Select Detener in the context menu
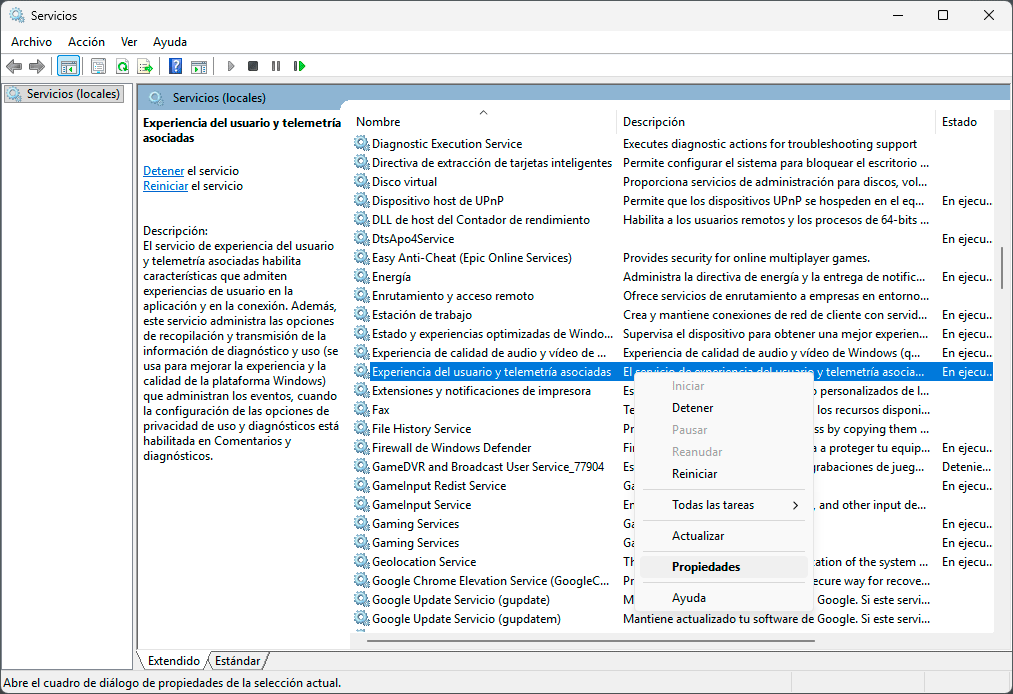The image size is (1013, 694). (692, 408)
